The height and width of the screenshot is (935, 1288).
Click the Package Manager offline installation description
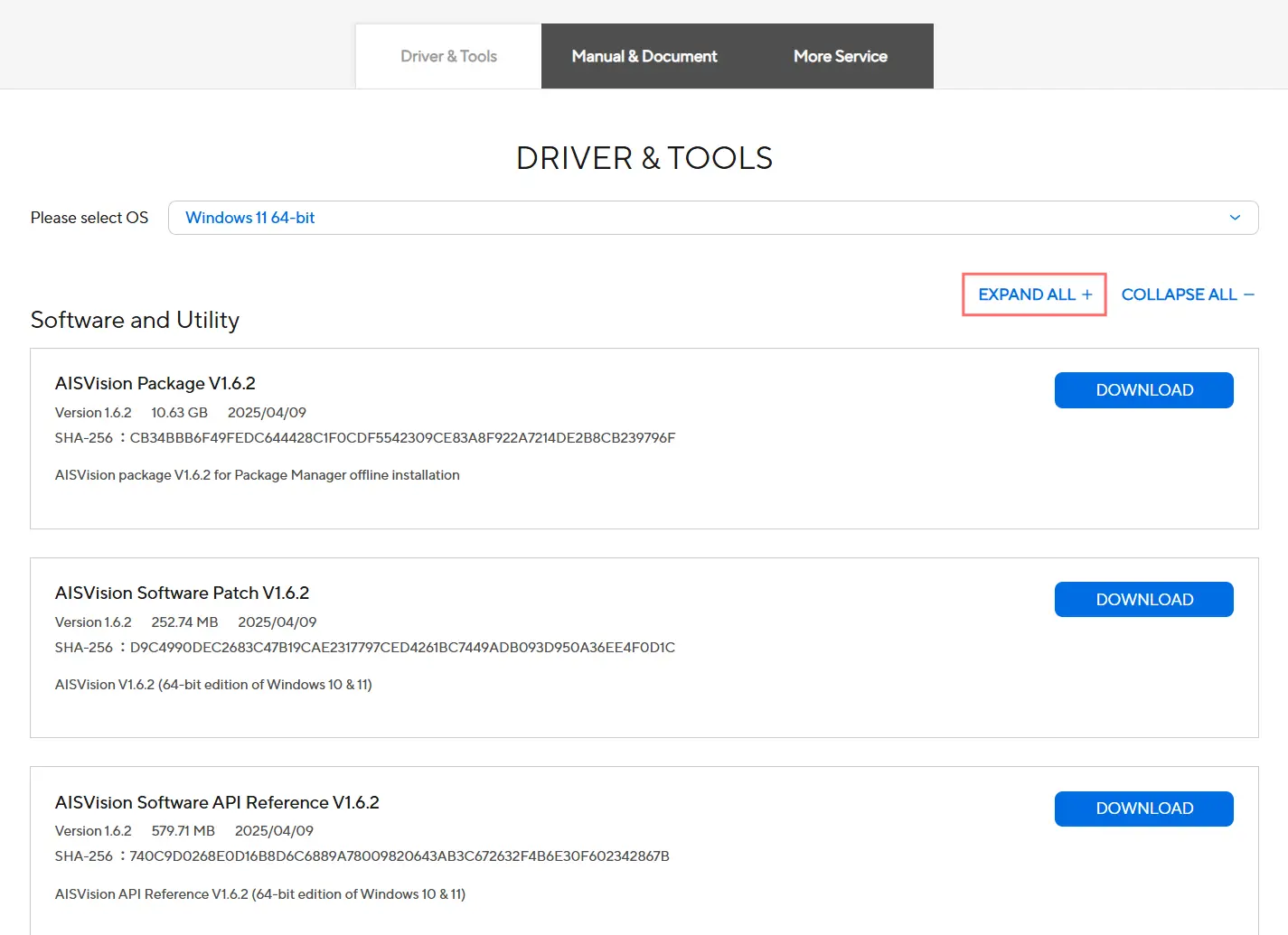[x=258, y=475]
